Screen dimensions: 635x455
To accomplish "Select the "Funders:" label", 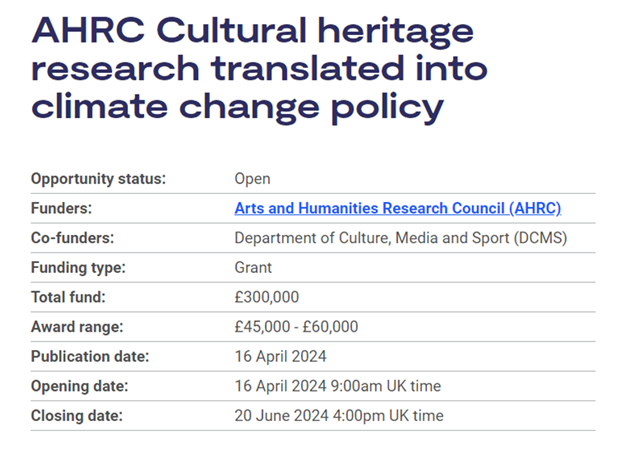I will tap(62, 208).
